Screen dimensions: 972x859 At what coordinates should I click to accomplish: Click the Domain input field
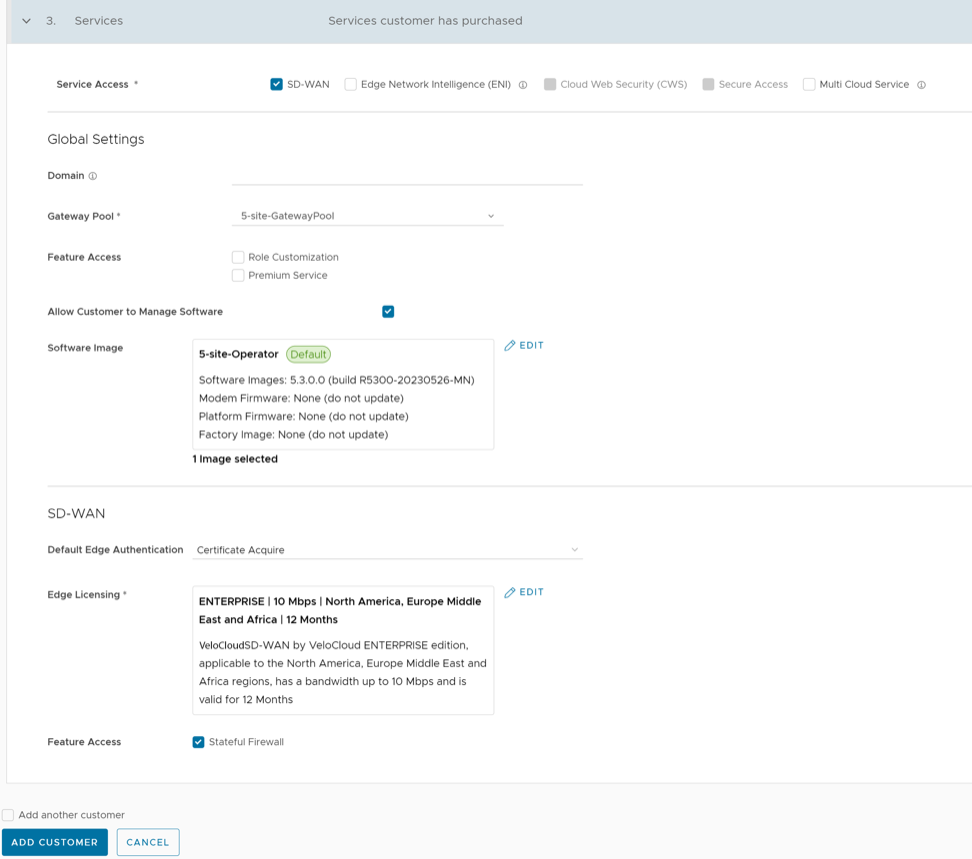(x=406, y=175)
